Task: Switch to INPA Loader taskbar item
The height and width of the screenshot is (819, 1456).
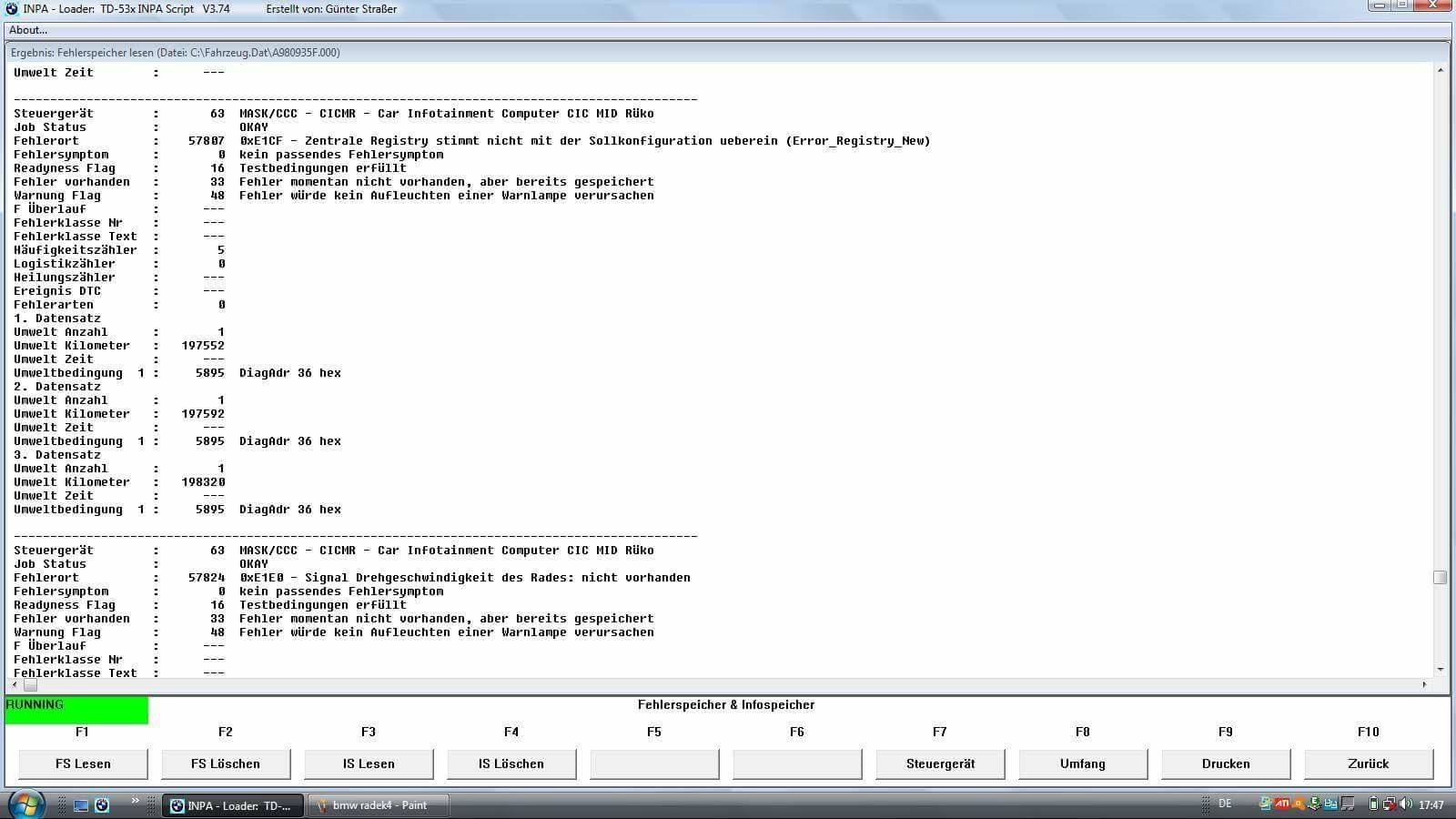Action: (234, 805)
